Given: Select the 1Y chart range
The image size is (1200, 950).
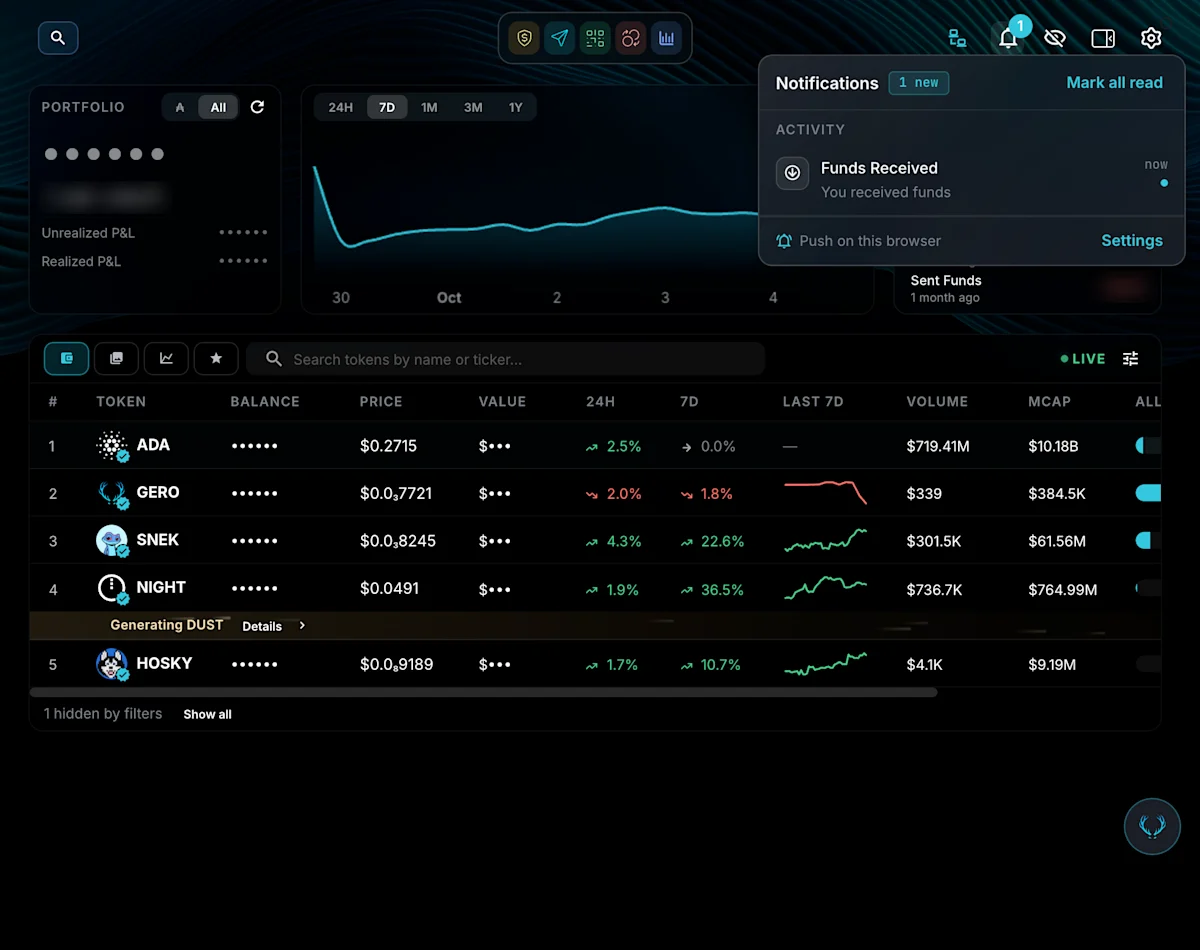Looking at the screenshot, I should click(516, 107).
